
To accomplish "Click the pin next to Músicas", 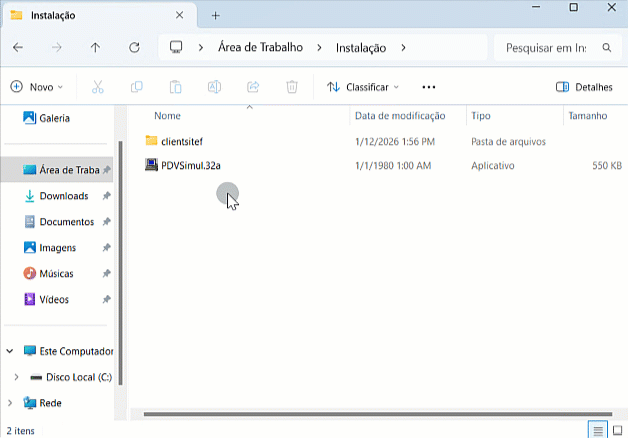I will (106, 273).
